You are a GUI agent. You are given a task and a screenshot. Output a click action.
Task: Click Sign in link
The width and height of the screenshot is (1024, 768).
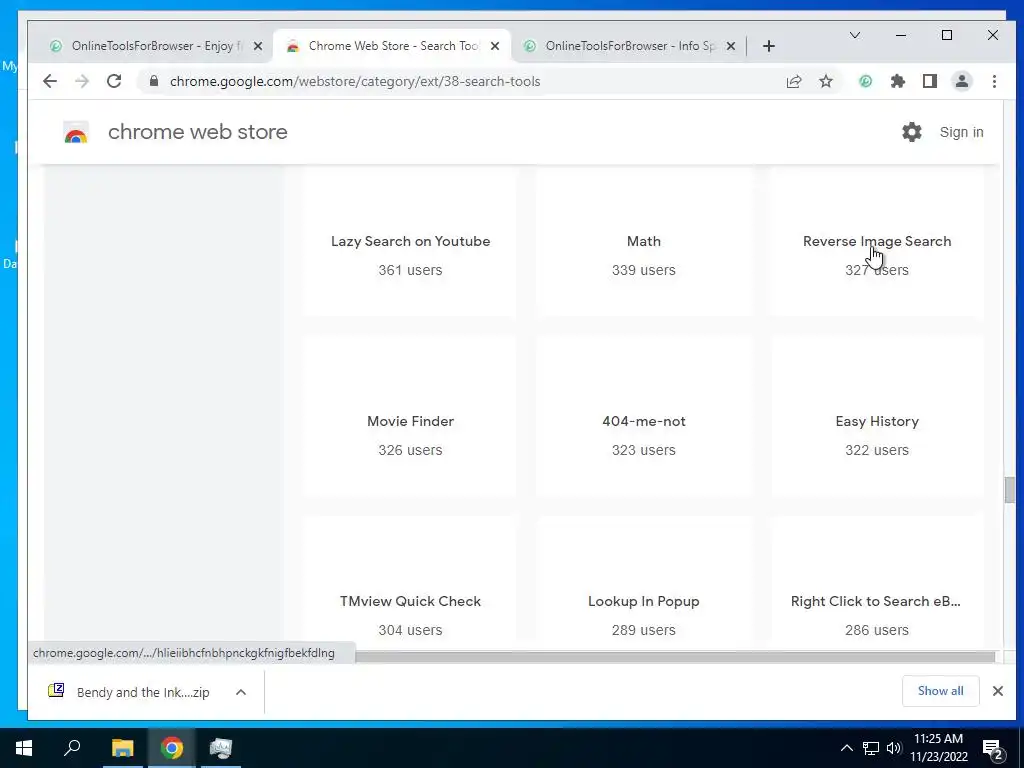[x=961, y=132]
